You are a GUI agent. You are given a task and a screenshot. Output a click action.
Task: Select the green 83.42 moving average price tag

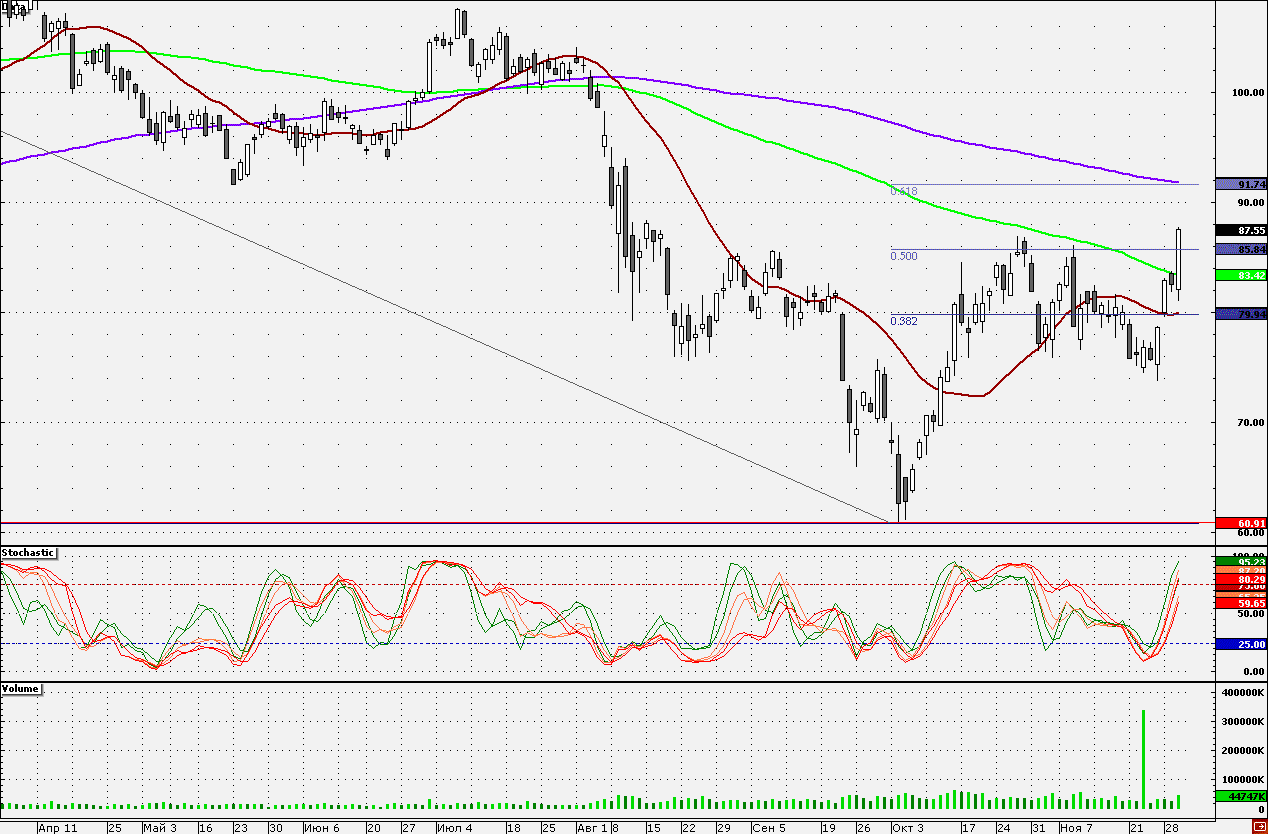[x=1241, y=275]
